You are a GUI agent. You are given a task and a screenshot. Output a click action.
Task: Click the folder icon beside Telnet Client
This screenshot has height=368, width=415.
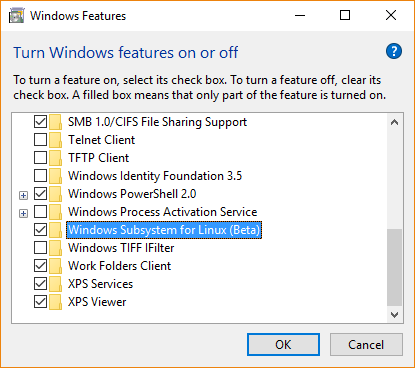click(55, 140)
